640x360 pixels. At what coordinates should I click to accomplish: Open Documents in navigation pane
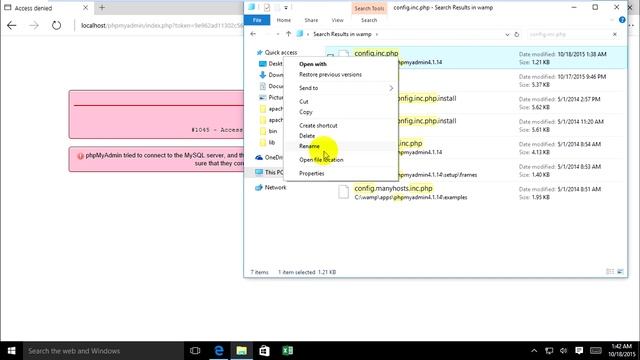tap(271, 86)
